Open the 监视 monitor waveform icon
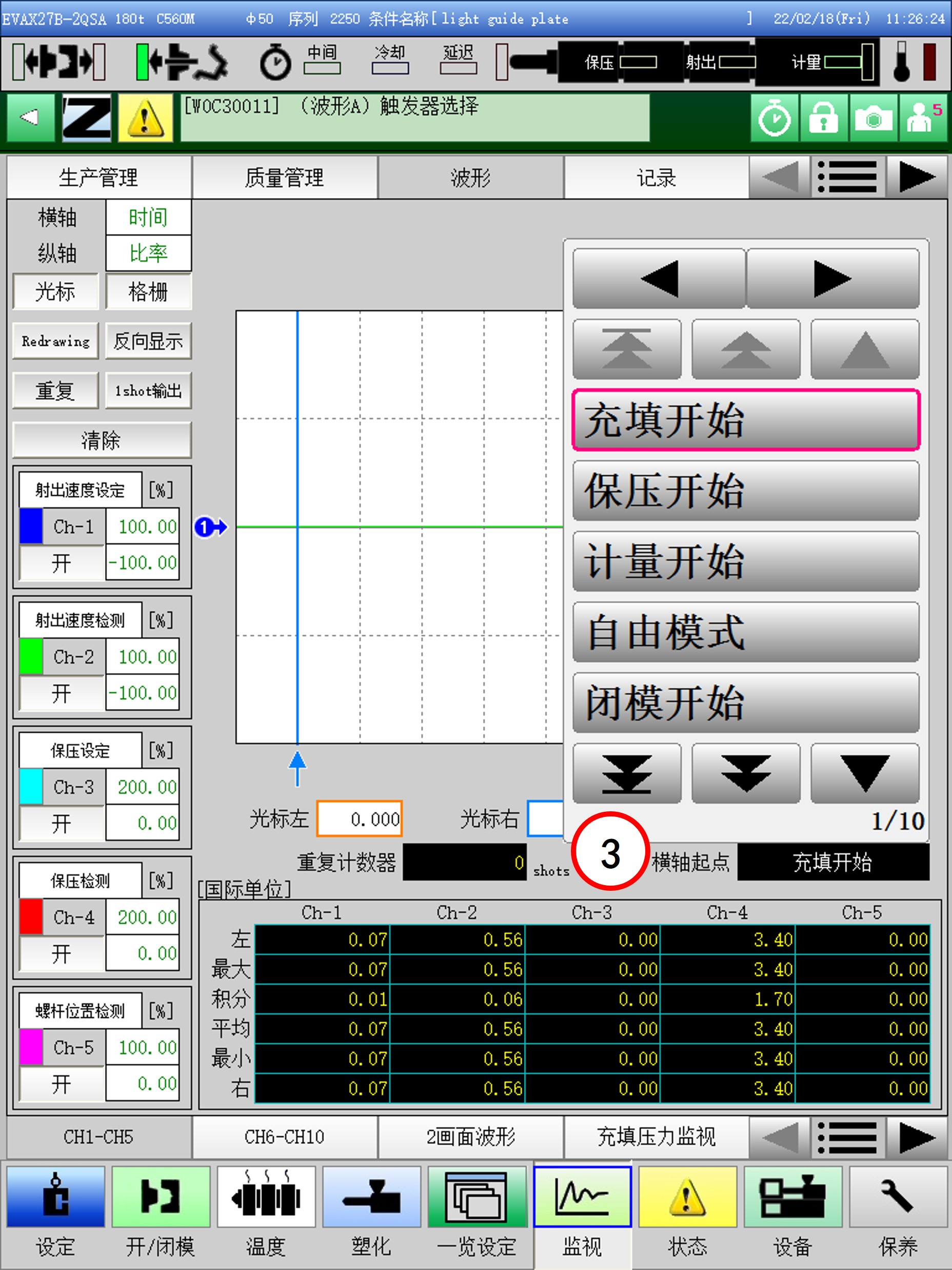Screen dimensions: 952x1270 coord(583,1197)
